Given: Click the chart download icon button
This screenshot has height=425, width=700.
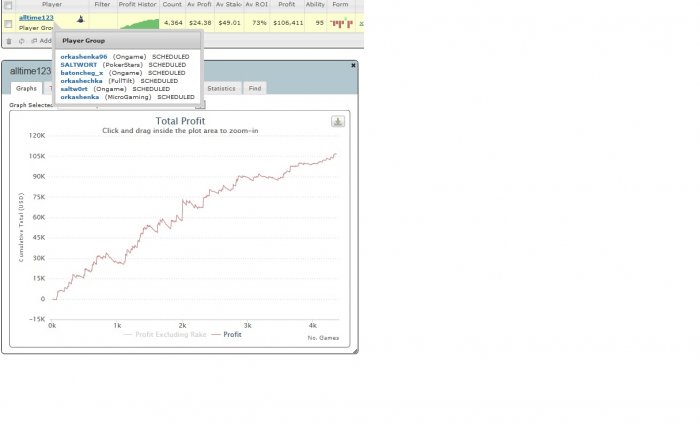Looking at the screenshot, I should point(338,121).
